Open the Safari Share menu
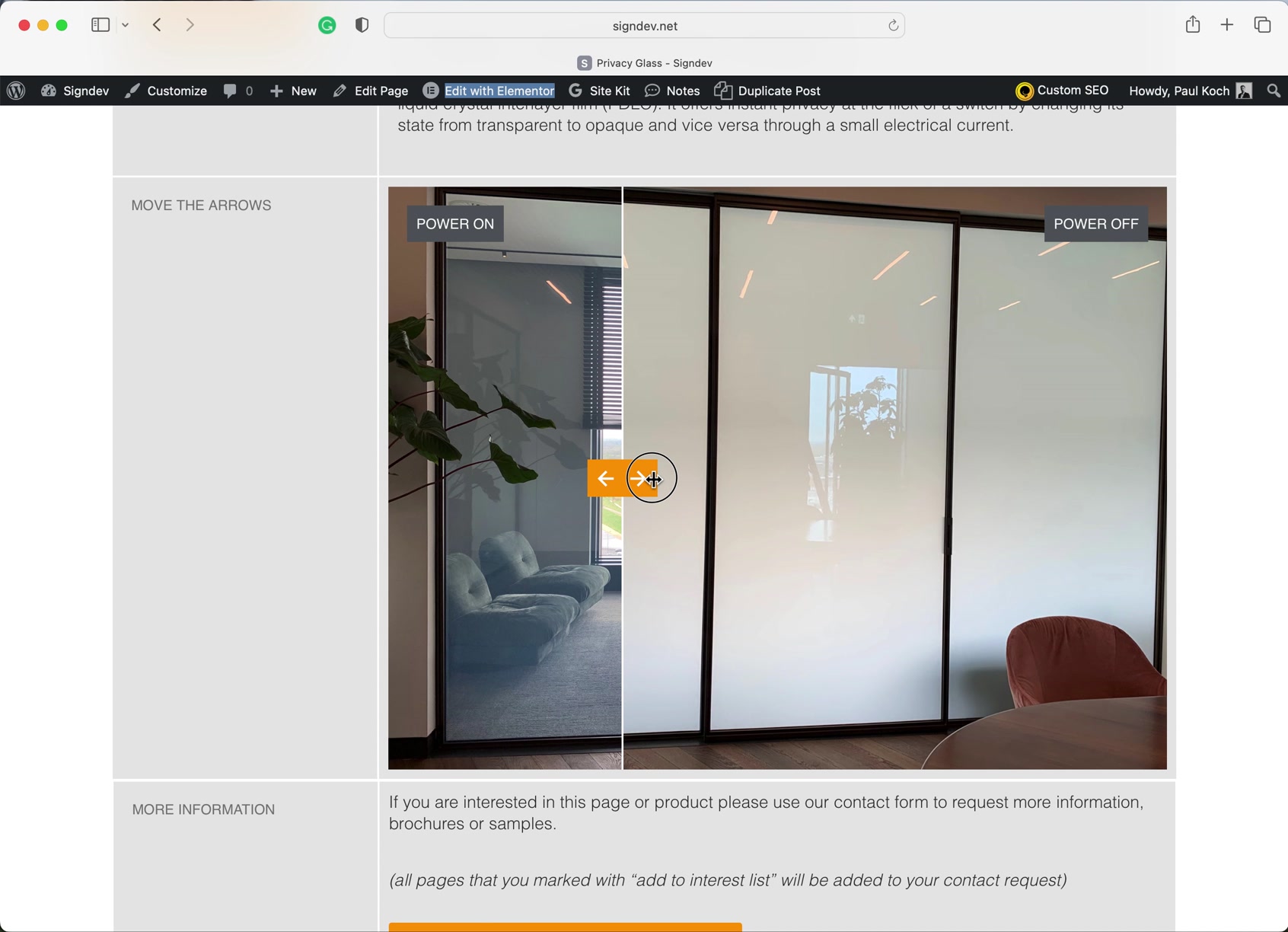Viewport: 1288px width, 932px height. [1193, 24]
